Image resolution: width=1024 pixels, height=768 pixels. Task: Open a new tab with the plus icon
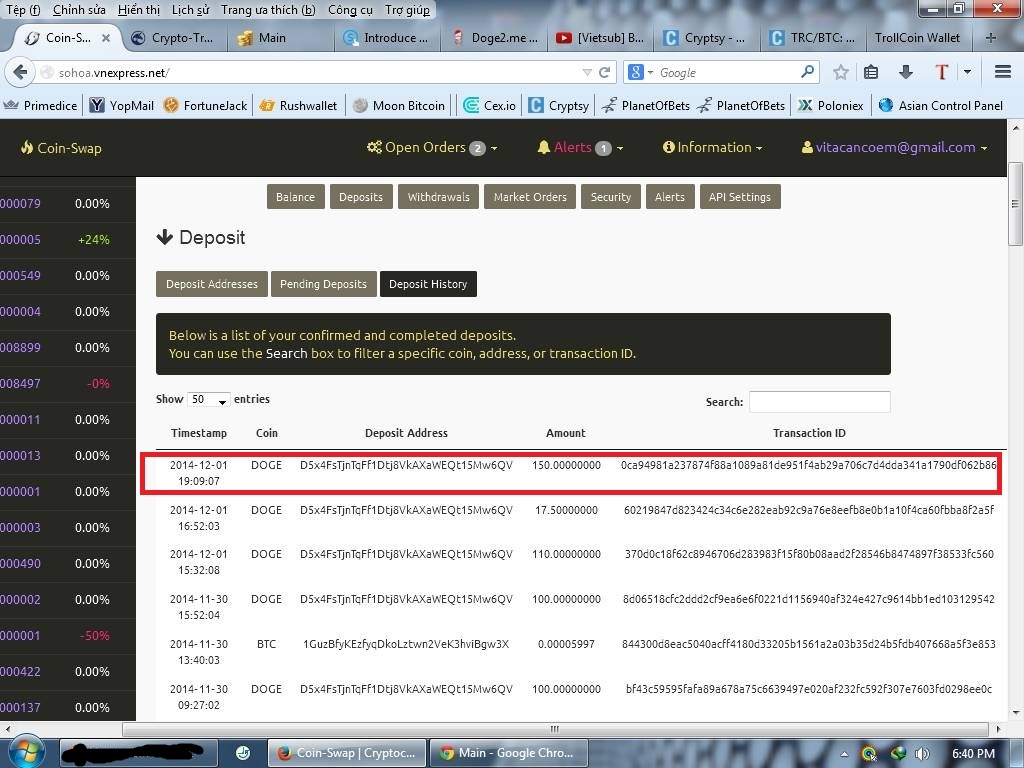pyautogui.click(x=991, y=38)
